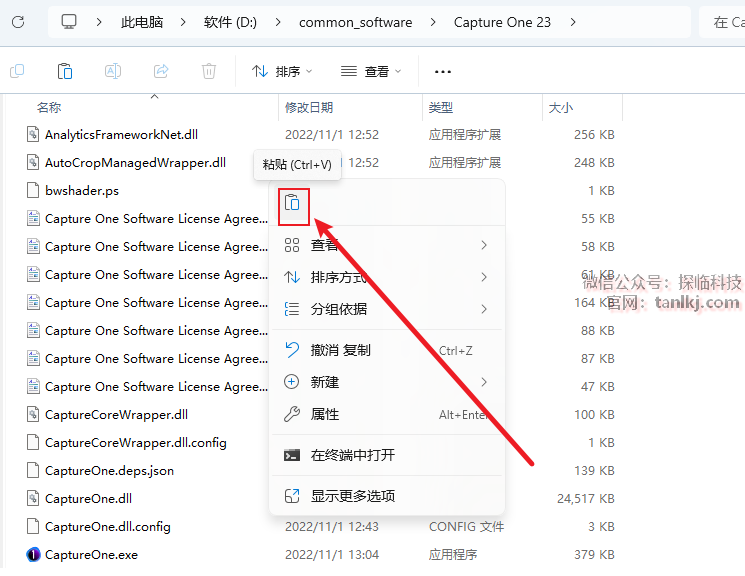
Task: Select bwshader.ps file name
Action: tap(82, 191)
